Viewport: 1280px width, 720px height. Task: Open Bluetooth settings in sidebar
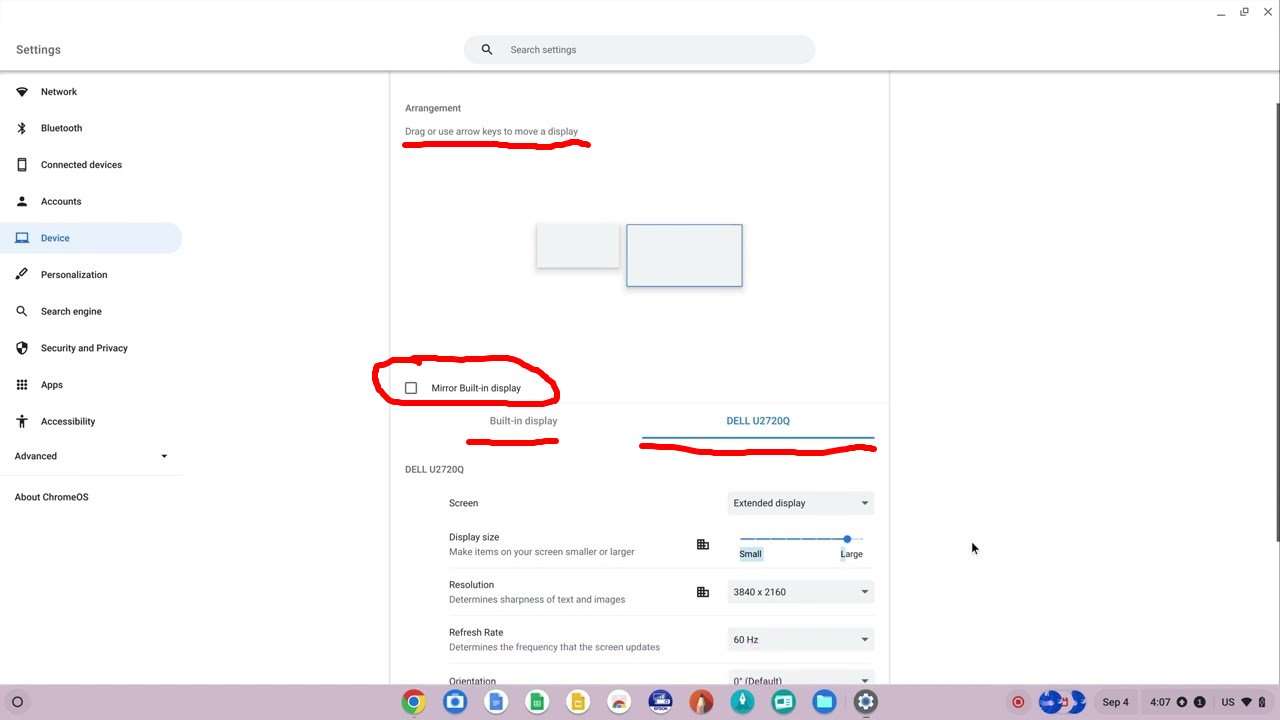click(61, 128)
